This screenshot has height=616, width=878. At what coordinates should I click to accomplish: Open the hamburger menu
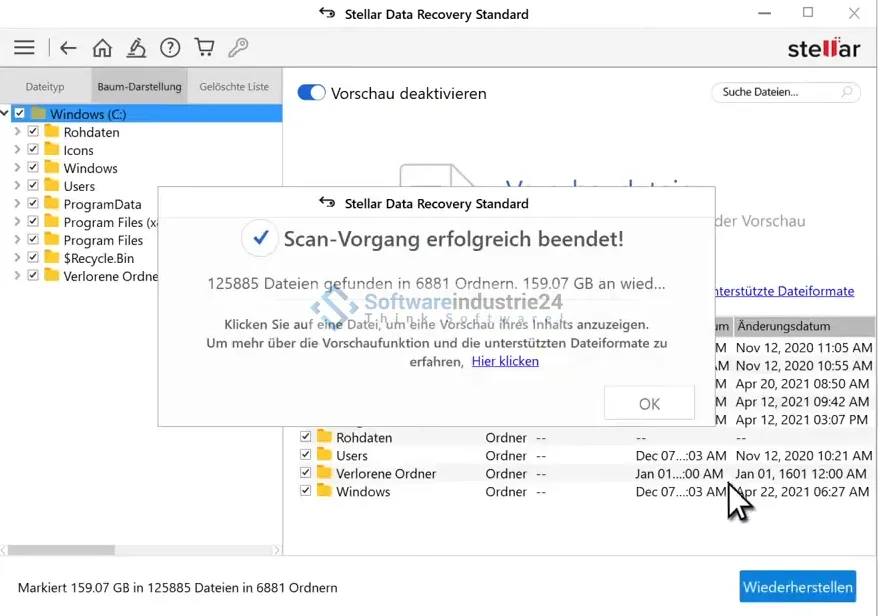[x=24, y=48]
